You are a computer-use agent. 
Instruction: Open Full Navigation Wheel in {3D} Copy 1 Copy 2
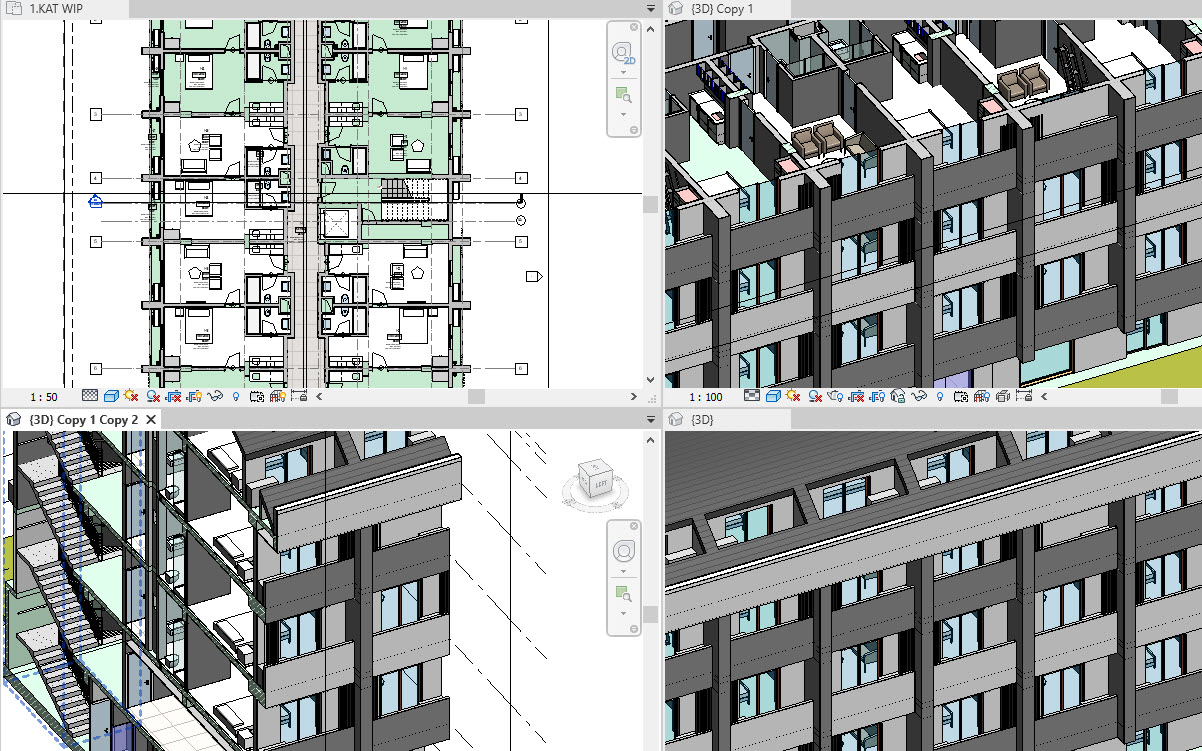[624, 551]
